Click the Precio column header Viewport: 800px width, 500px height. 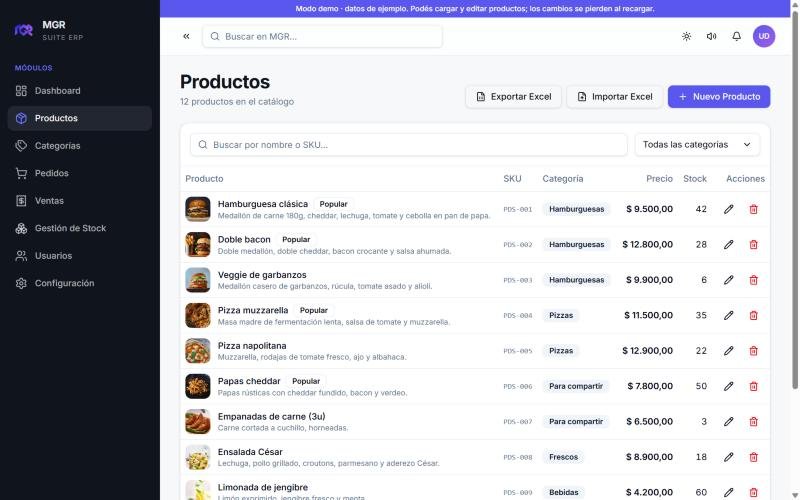pyautogui.click(x=659, y=179)
